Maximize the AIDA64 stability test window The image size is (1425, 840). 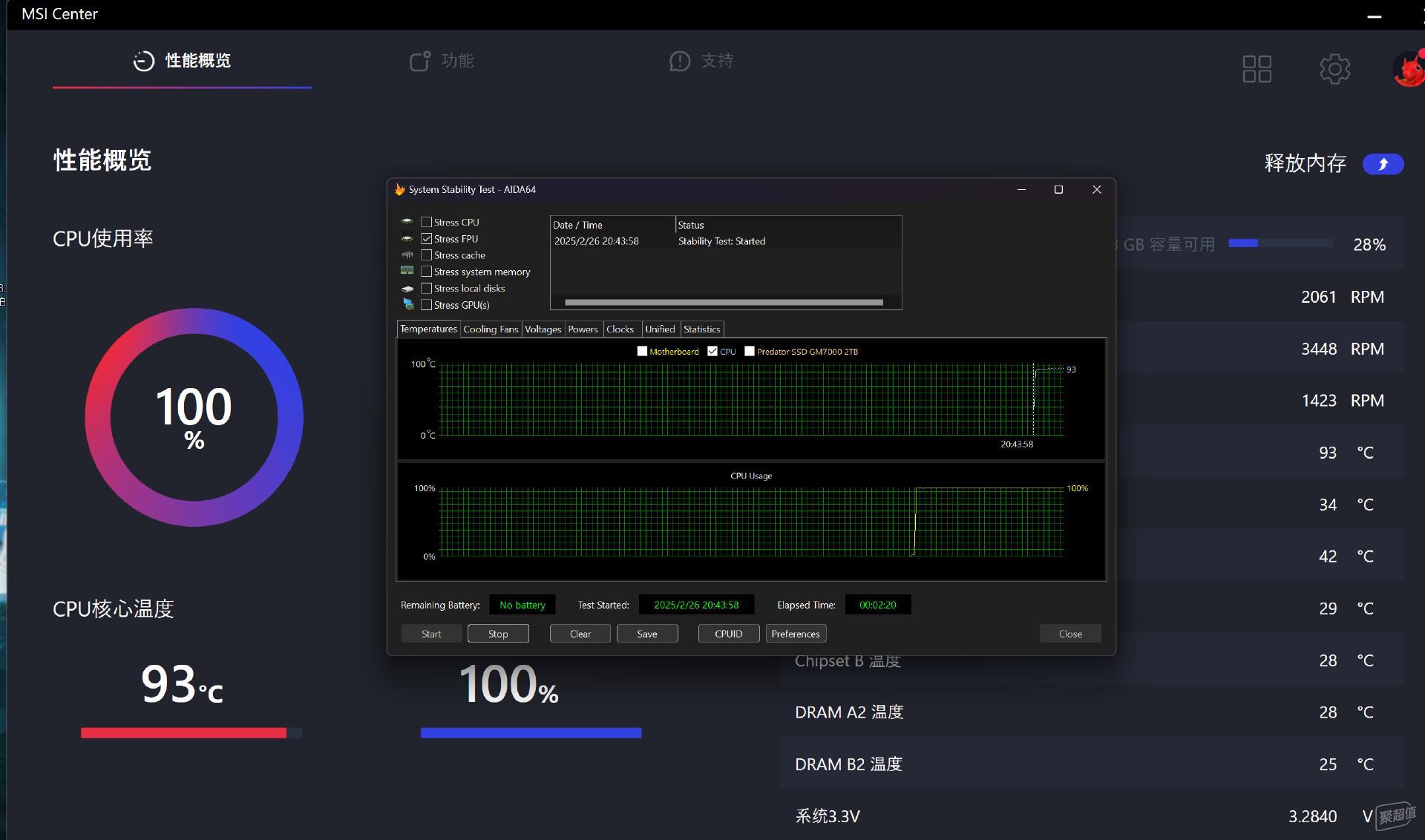1058,189
